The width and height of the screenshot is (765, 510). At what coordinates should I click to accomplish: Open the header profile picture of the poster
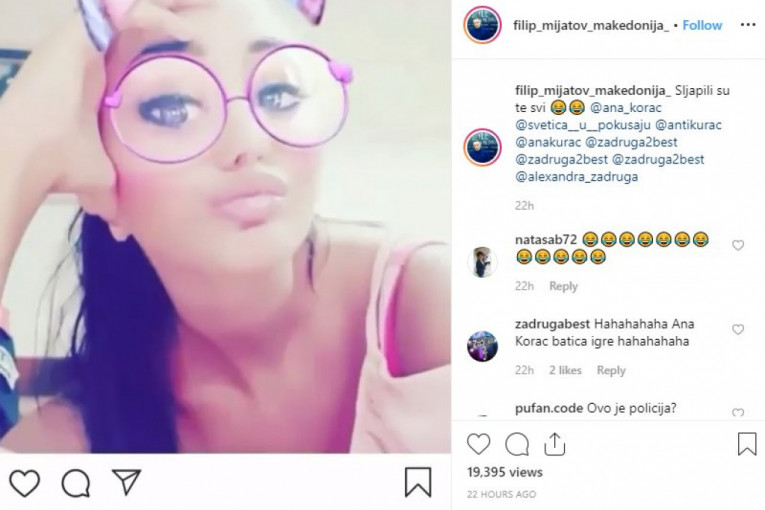point(482,25)
